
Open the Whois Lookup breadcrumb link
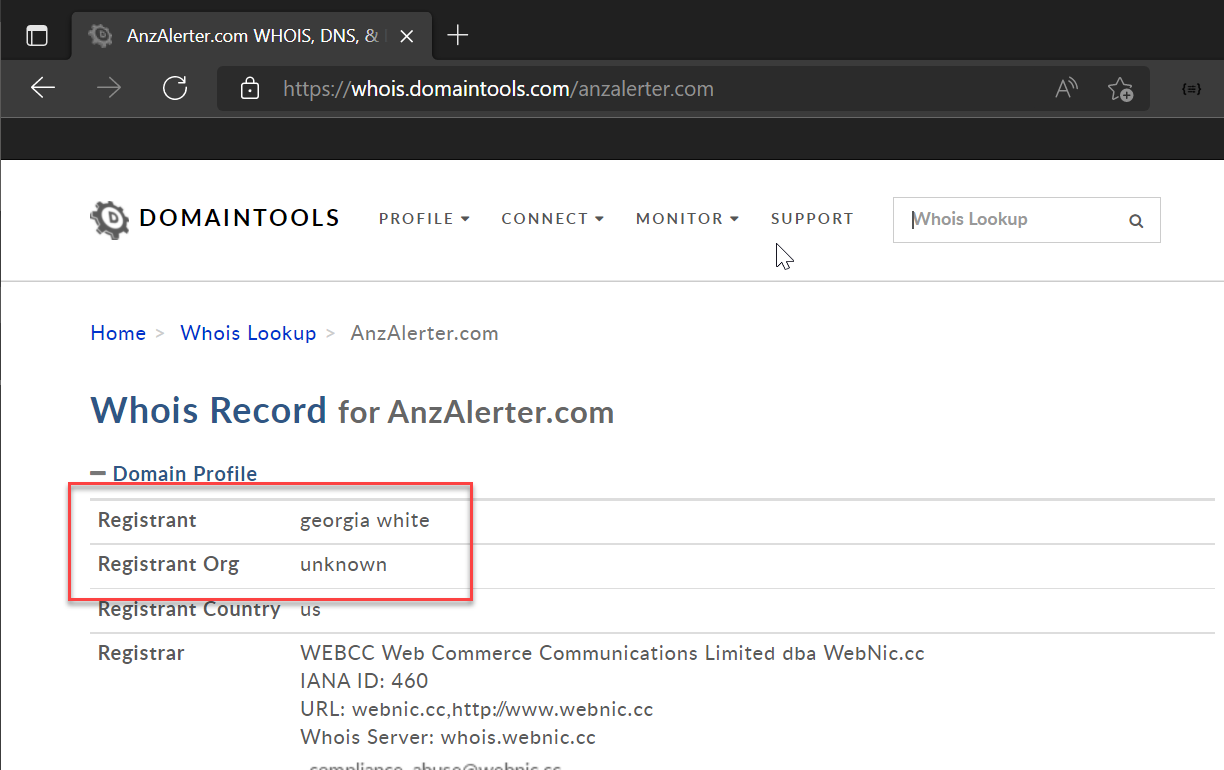pyautogui.click(x=248, y=333)
